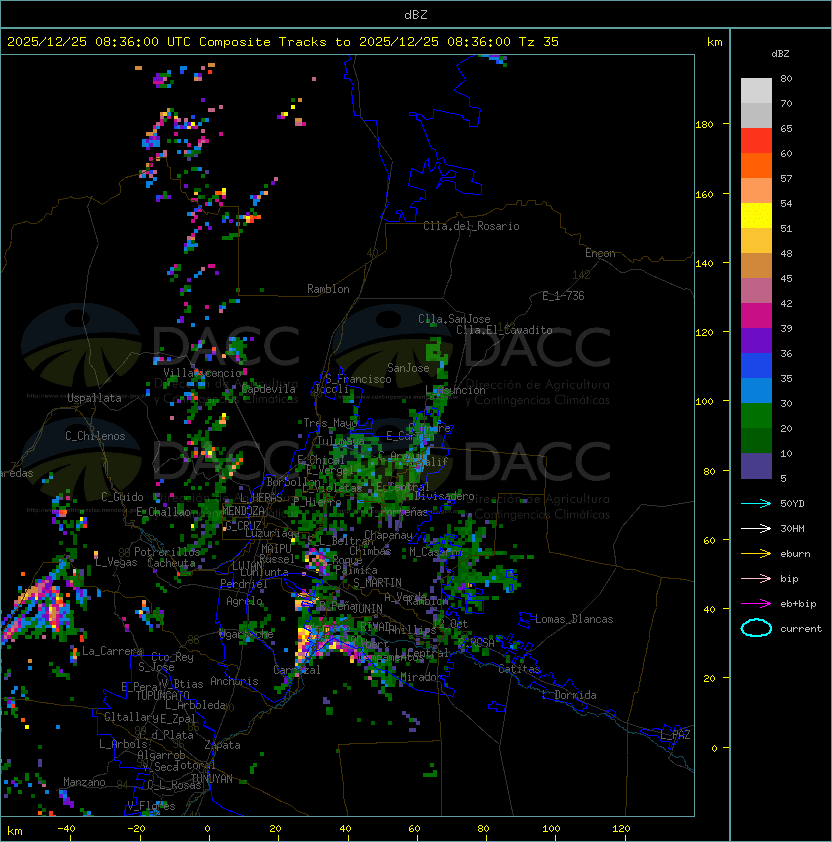Click the '50YD' legend label
832x842 pixels.
tap(792, 503)
